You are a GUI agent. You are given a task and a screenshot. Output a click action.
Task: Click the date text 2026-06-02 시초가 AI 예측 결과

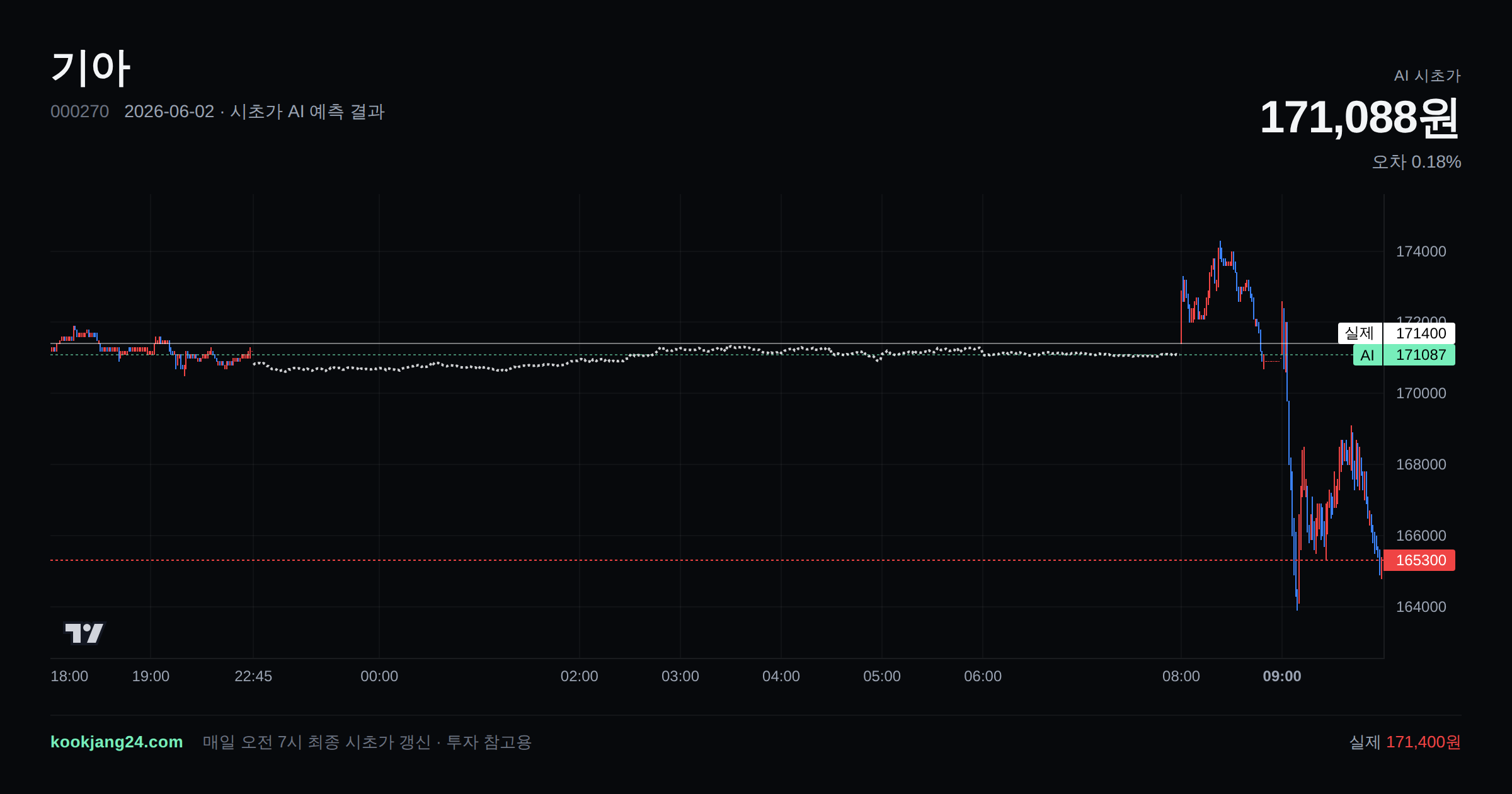pyautogui.click(x=255, y=112)
